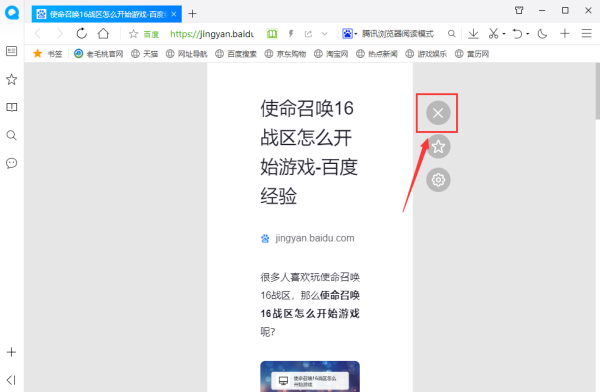
Task: Open the 淘宝网 bookmark
Action: point(331,54)
